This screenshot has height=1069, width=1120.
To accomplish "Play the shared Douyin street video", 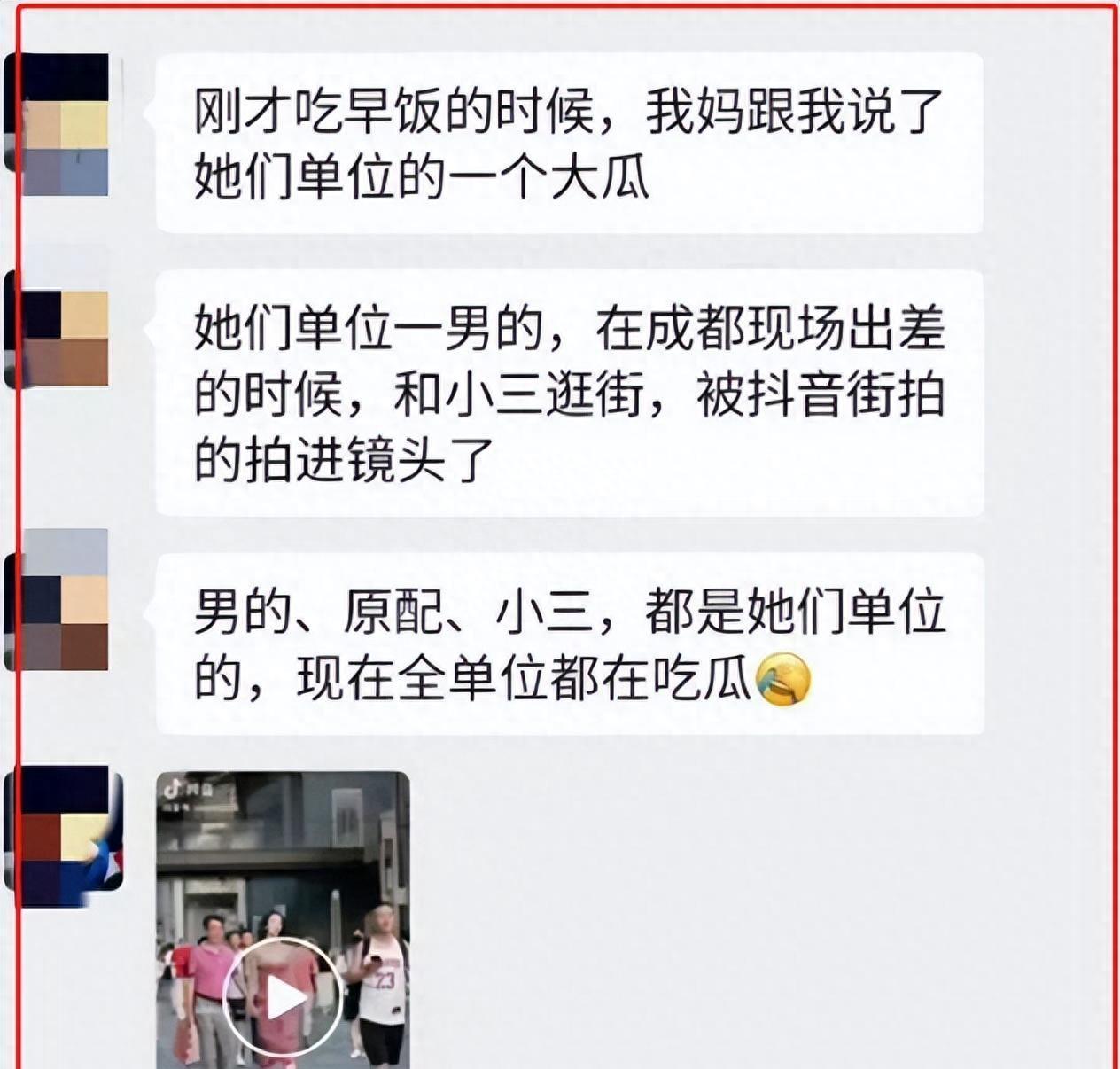I will click(x=283, y=999).
